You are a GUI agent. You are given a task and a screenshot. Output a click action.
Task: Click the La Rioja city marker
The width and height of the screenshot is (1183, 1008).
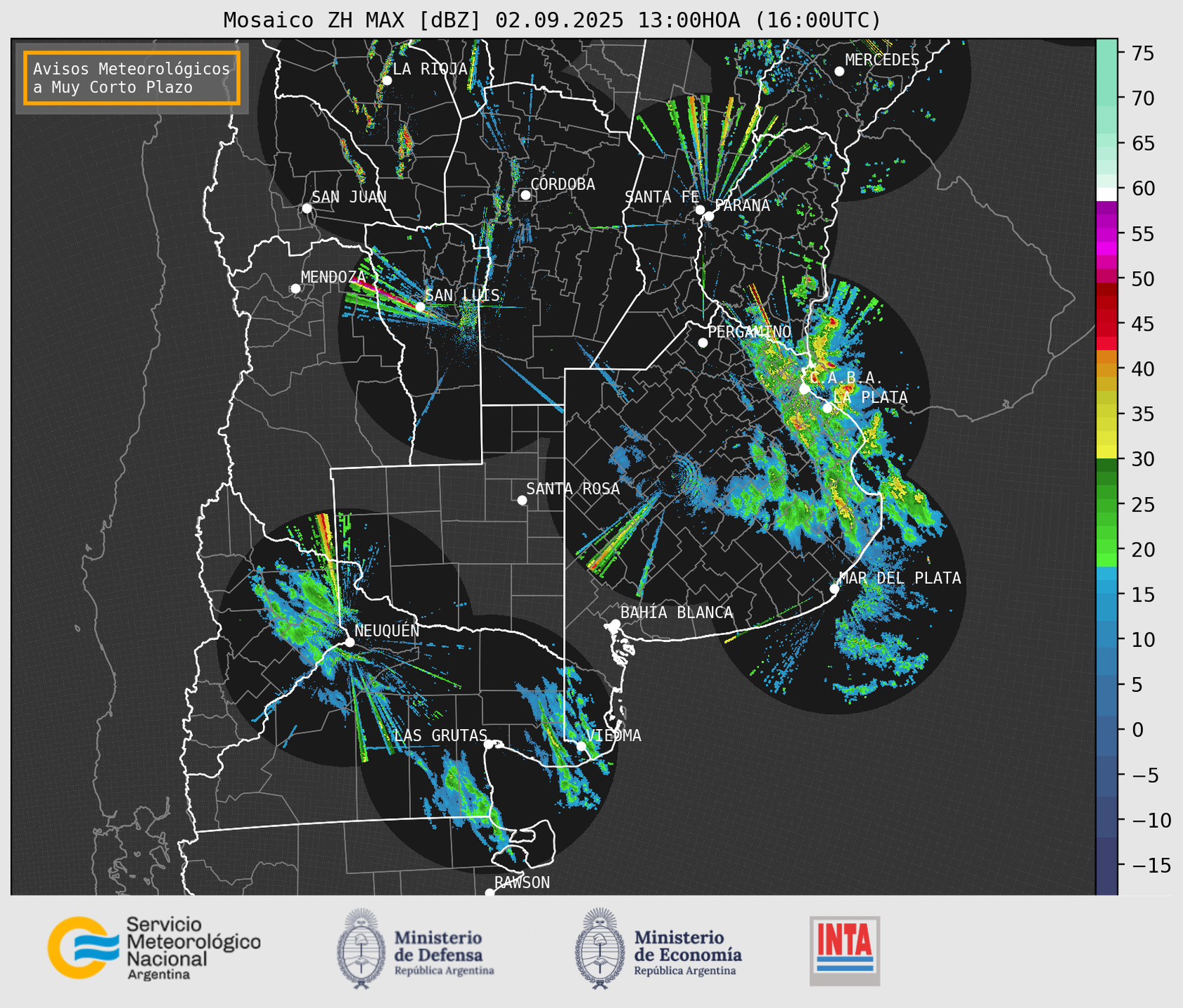click(386, 81)
